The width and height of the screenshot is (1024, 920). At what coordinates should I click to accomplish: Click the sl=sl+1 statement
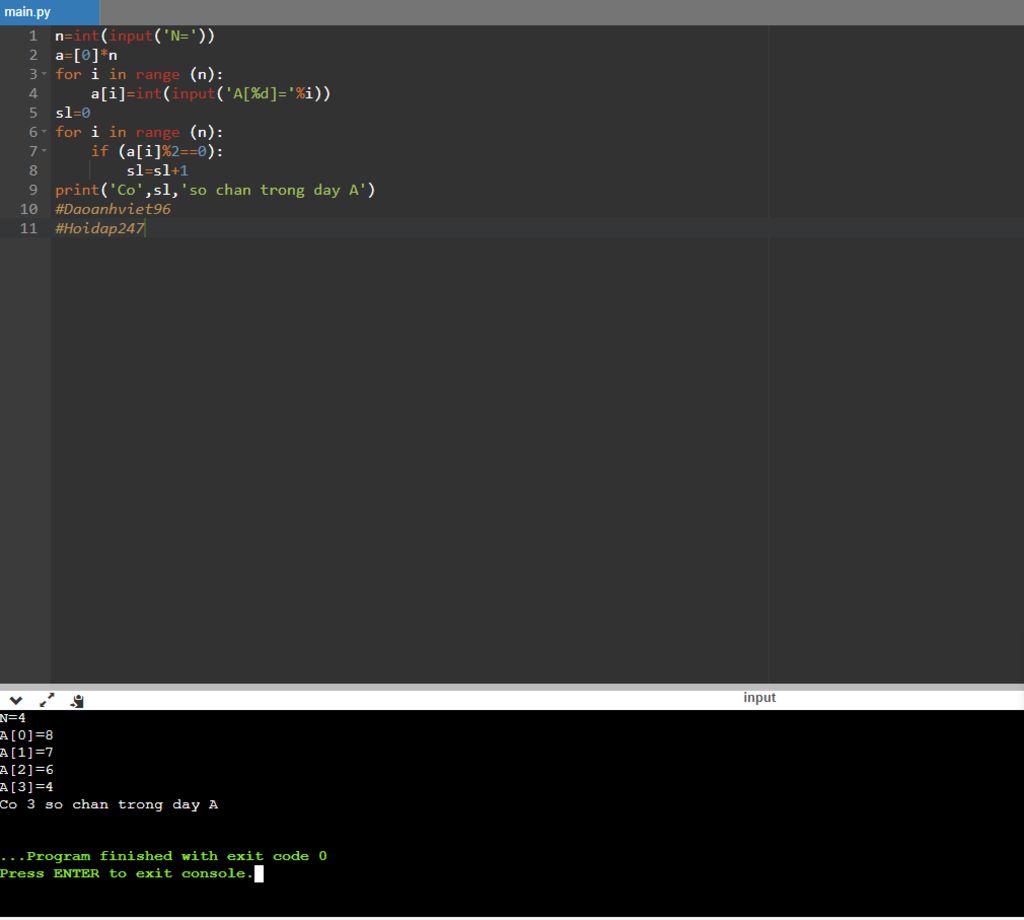(150, 171)
